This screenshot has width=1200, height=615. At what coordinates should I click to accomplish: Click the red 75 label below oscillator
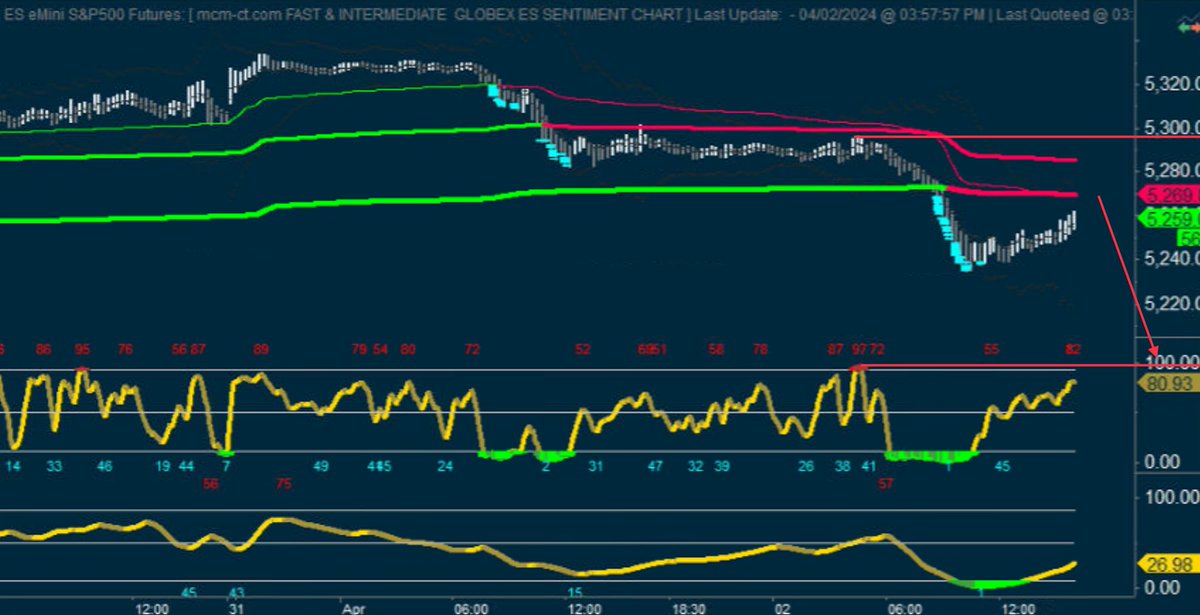click(284, 483)
